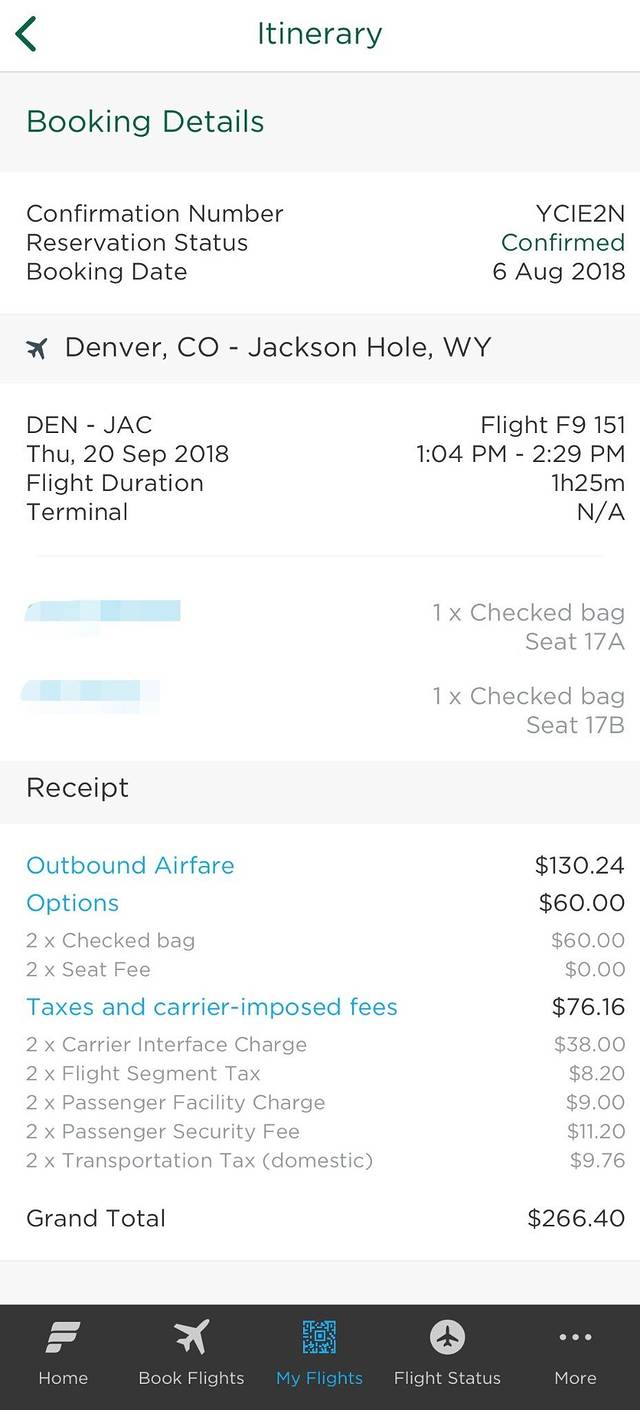The image size is (640, 1410).
Task: Tap the Booking Details header
Action: tap(145, 122)
